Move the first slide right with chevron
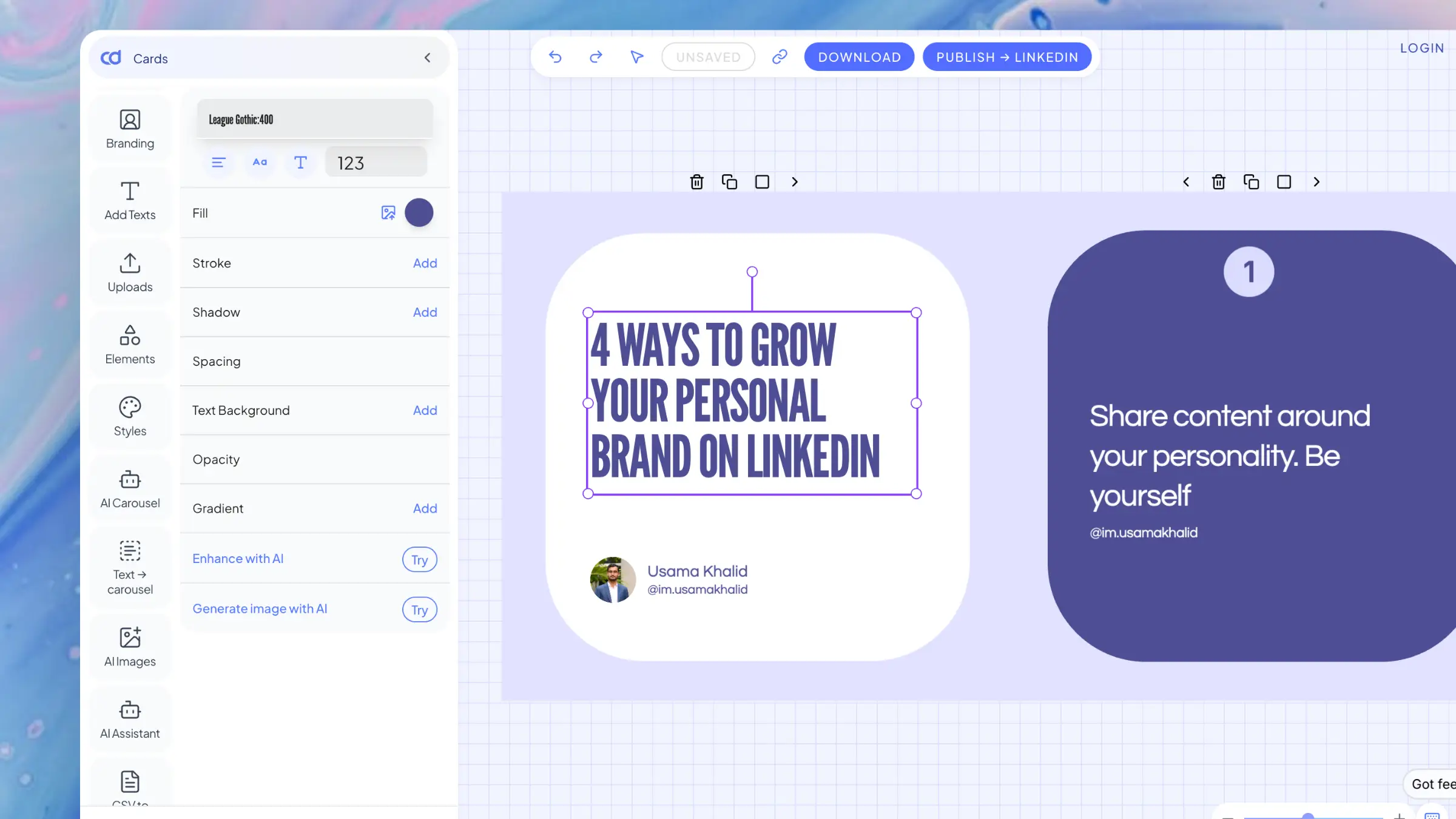Screen dimensions: 1456x819 point(795,182)
